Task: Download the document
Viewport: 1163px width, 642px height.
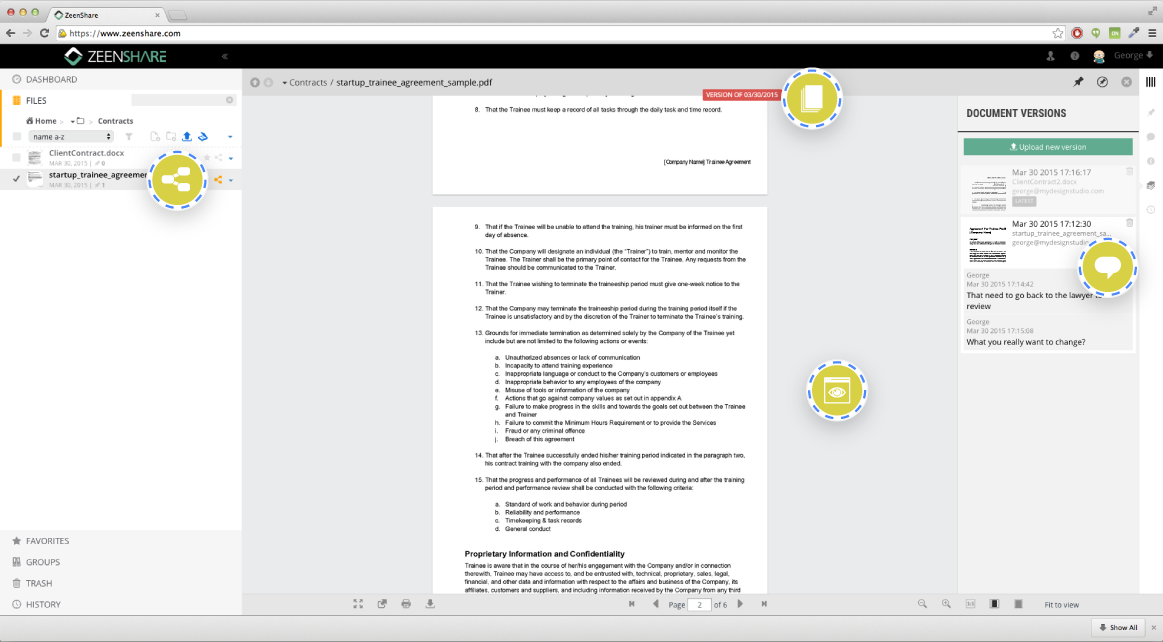Action: 430,604
